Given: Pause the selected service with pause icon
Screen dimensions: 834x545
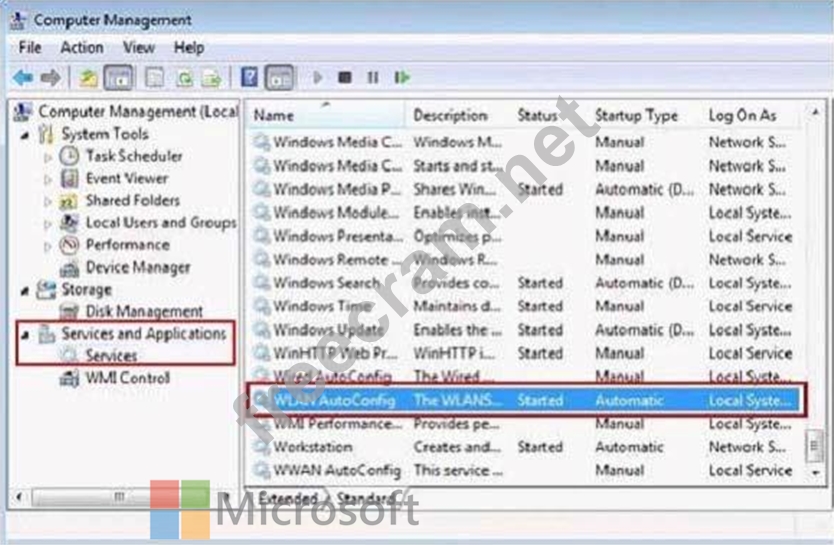Looking at the screenshot, I should click(373, 78).
